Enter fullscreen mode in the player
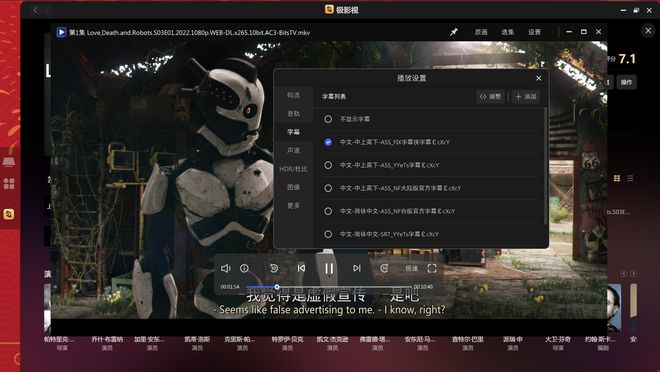The width and height of the screenshot is (660, 372). (432, 268)
